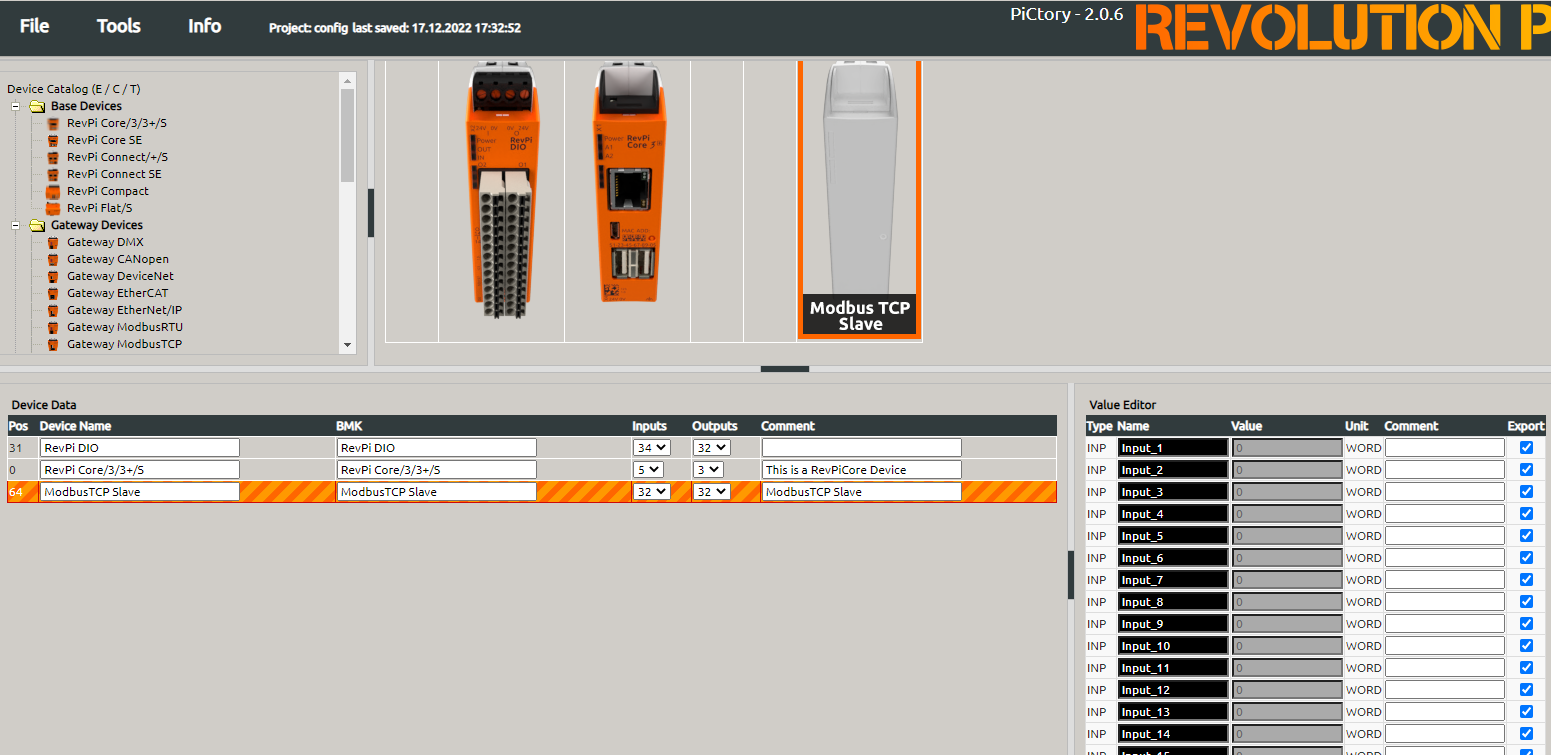The height and width of the screenshot is (755, 1551).
Task: Click the Base Devices folder icon
Action: [37, 106]
